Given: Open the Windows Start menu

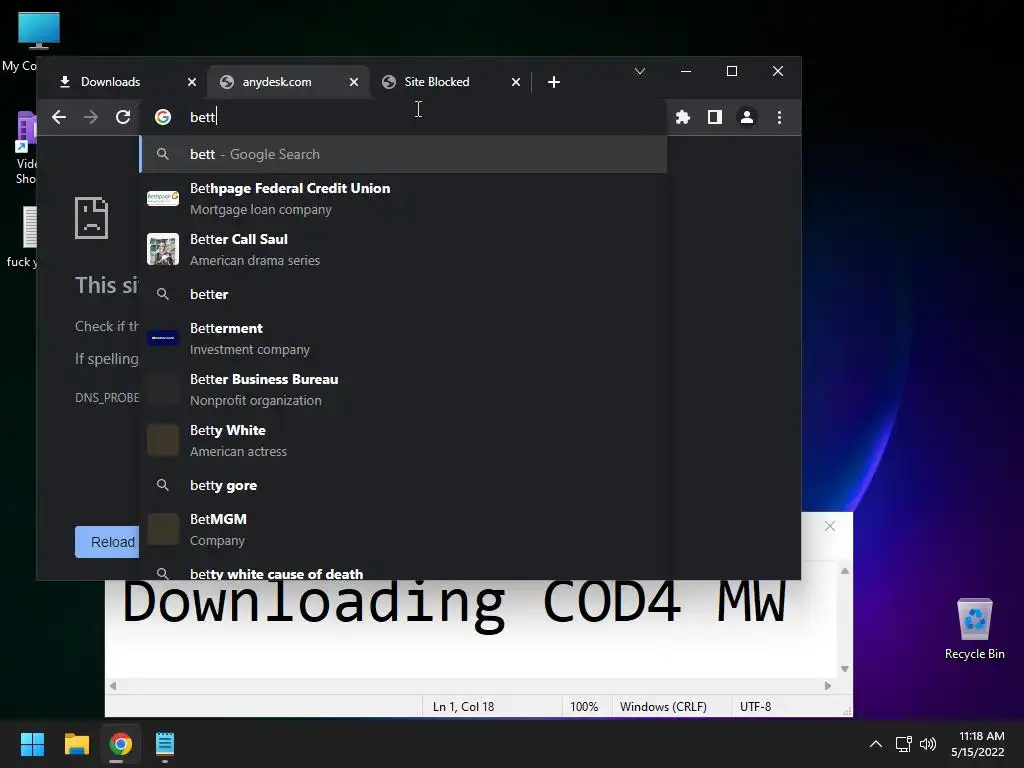Looking at the screenshot, I should [32, 744].
